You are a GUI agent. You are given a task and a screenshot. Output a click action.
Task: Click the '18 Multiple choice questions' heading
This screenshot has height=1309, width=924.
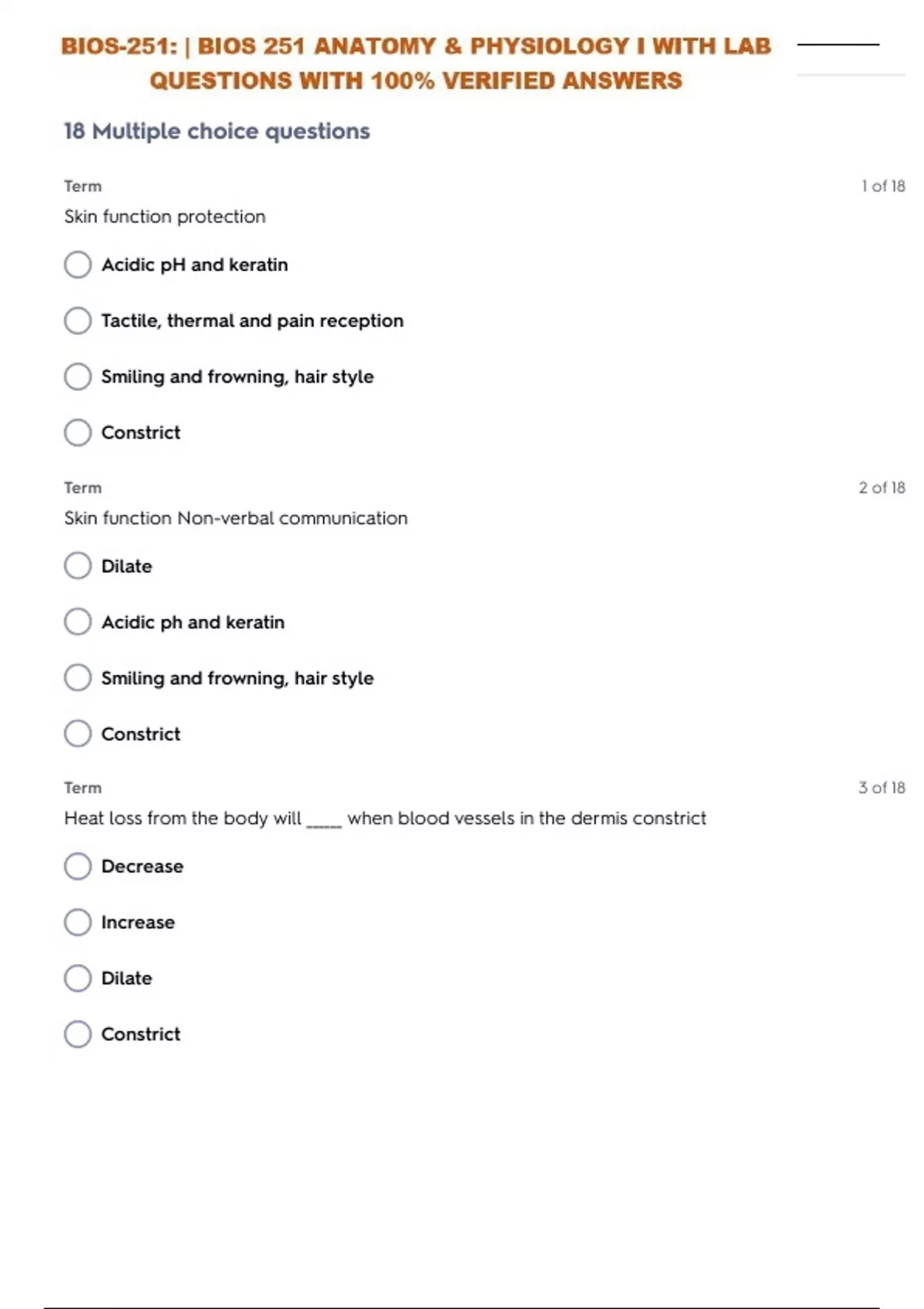[217, 132]
